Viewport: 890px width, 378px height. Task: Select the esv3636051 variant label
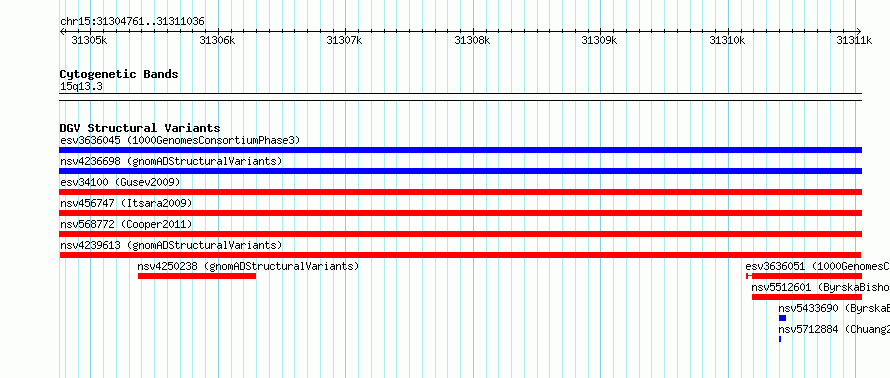pos(817,266)
